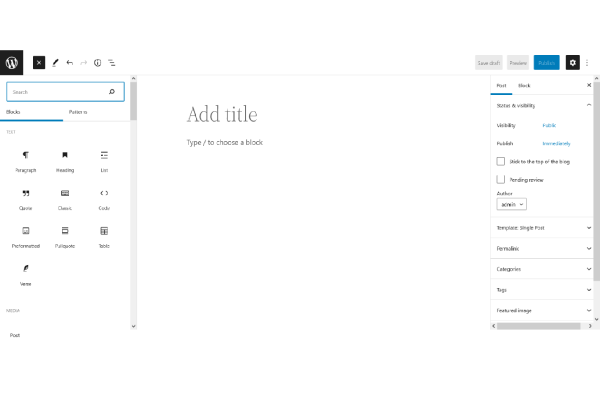600x400 pixels.
Task: Select the Paragraph block icon
Action: pyautogui.click(x=26, y=155)
